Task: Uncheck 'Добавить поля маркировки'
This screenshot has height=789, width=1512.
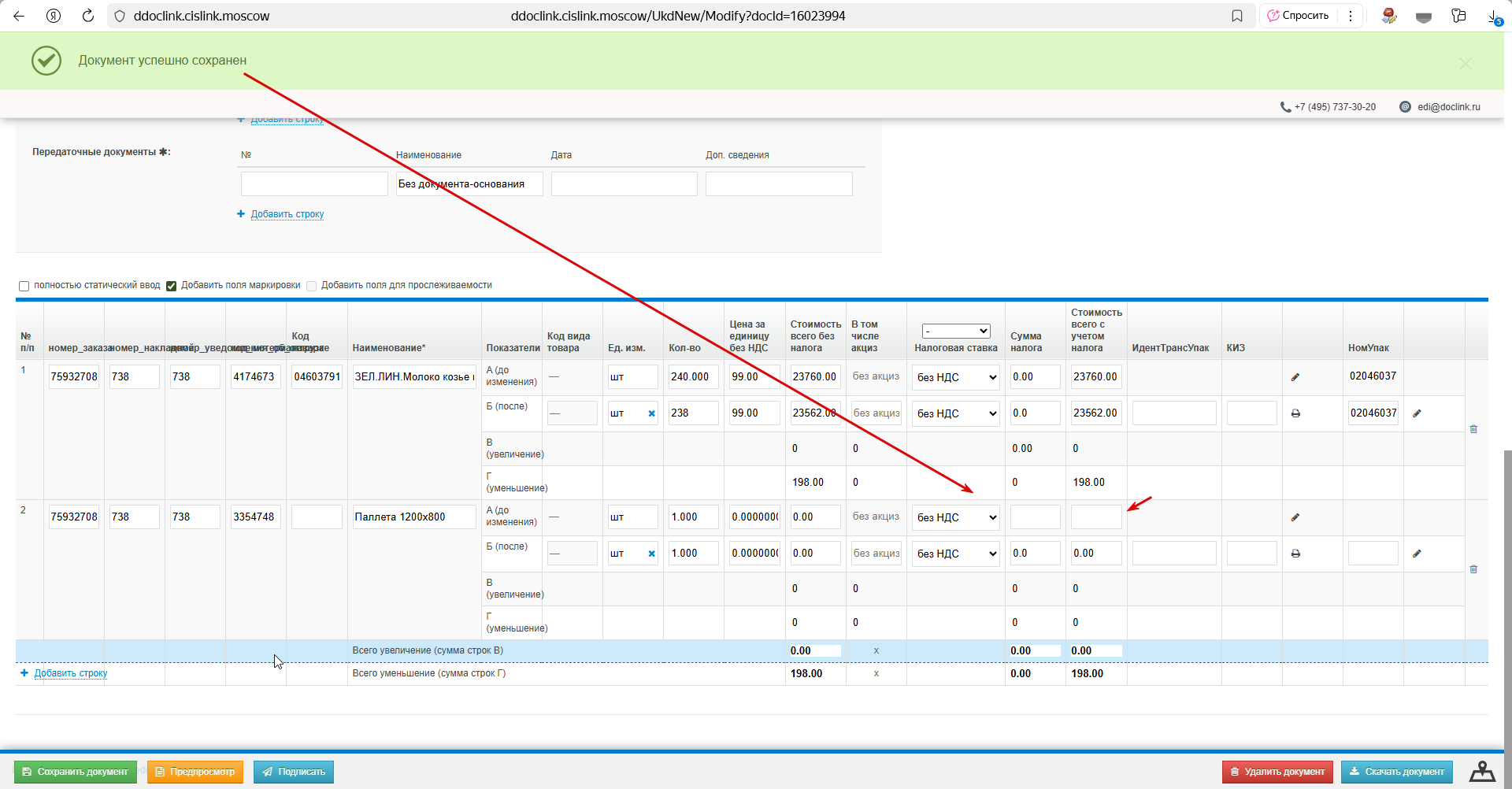Action: click(x=171, y=286)
